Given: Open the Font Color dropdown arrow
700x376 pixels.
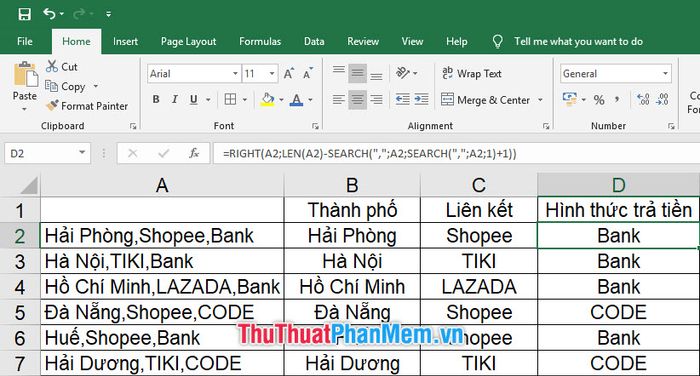Looking at the screenshot, I should [310, 100].
